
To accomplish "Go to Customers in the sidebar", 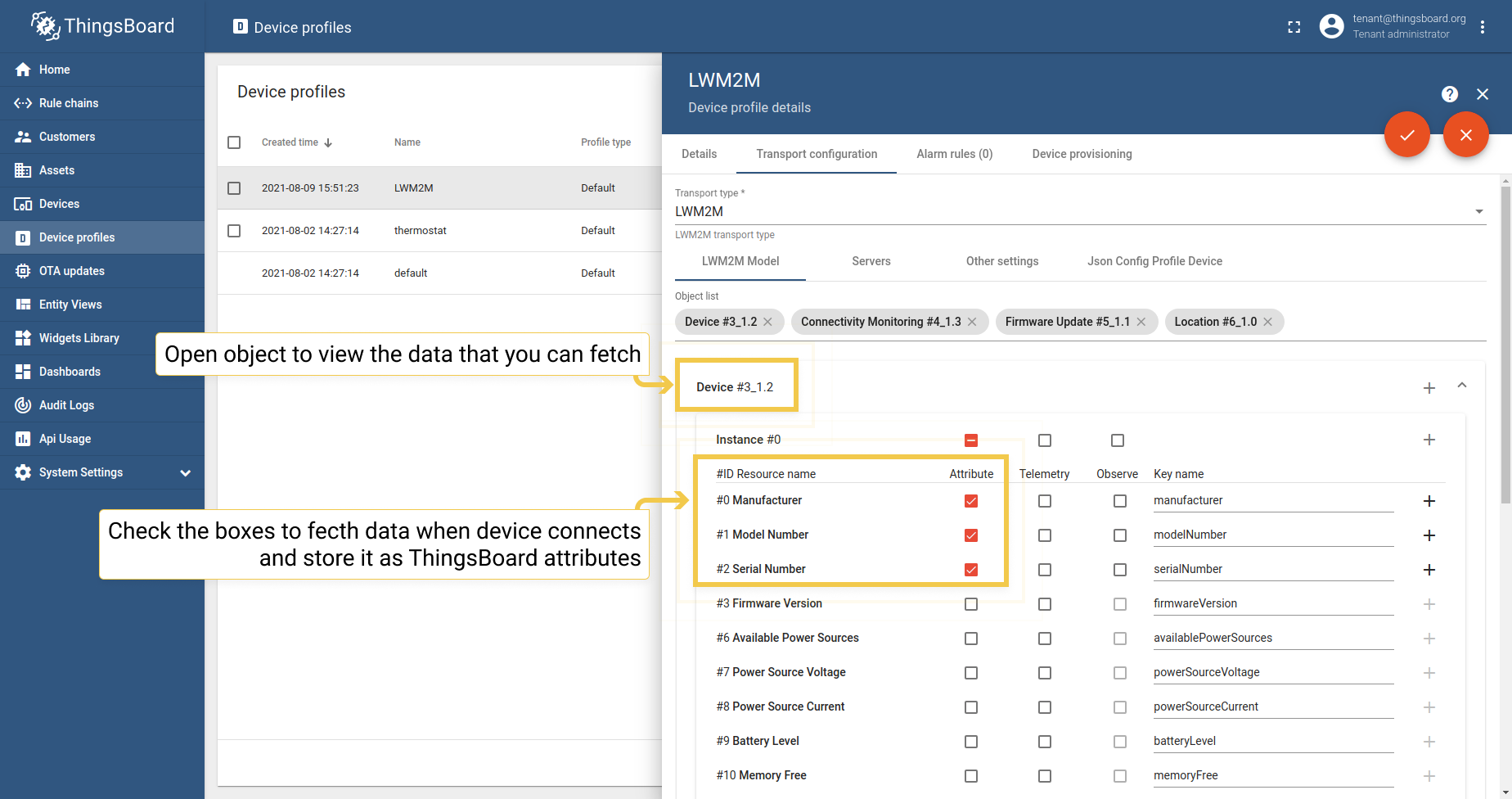I will 101,137.
